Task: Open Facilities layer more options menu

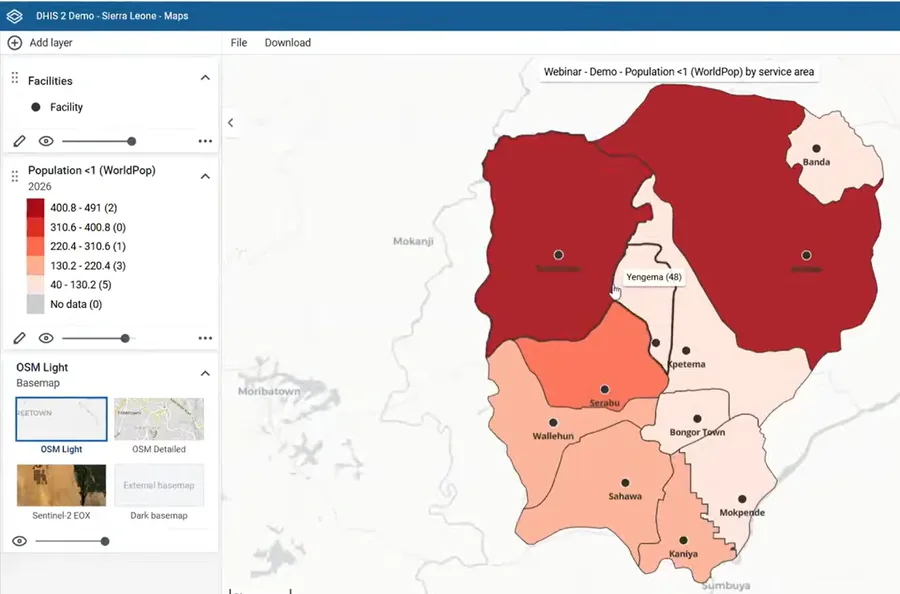Action: pyautogui.click(x=205, y=141)
